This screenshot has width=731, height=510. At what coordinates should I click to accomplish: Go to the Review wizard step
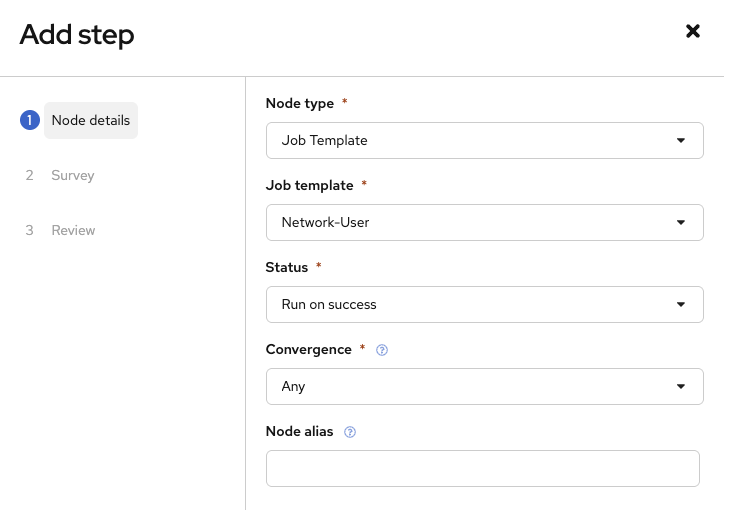pyautogui.click(x=73, y=230)
